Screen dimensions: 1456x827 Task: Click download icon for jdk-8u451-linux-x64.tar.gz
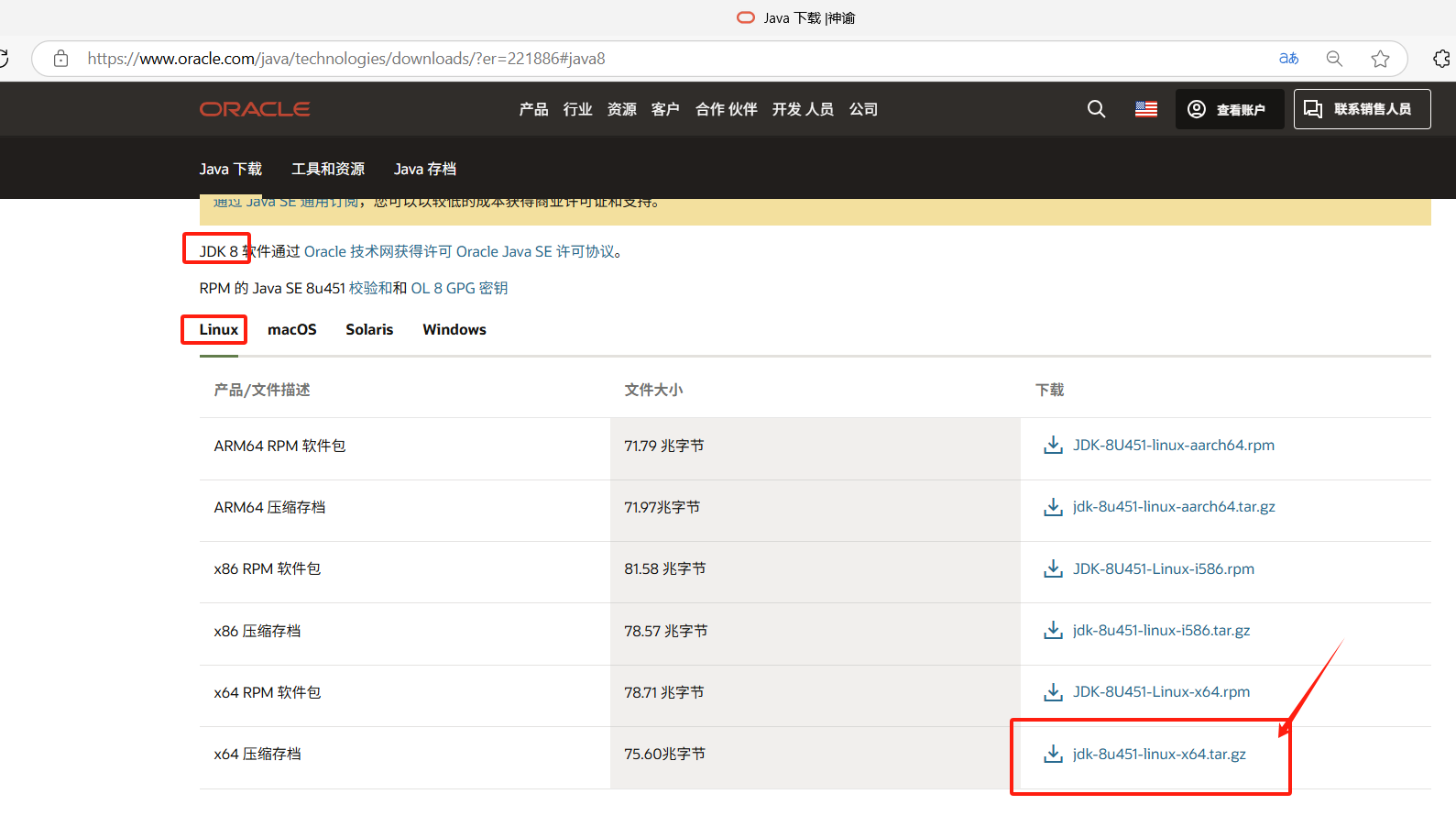click(x=1053, y=755)
